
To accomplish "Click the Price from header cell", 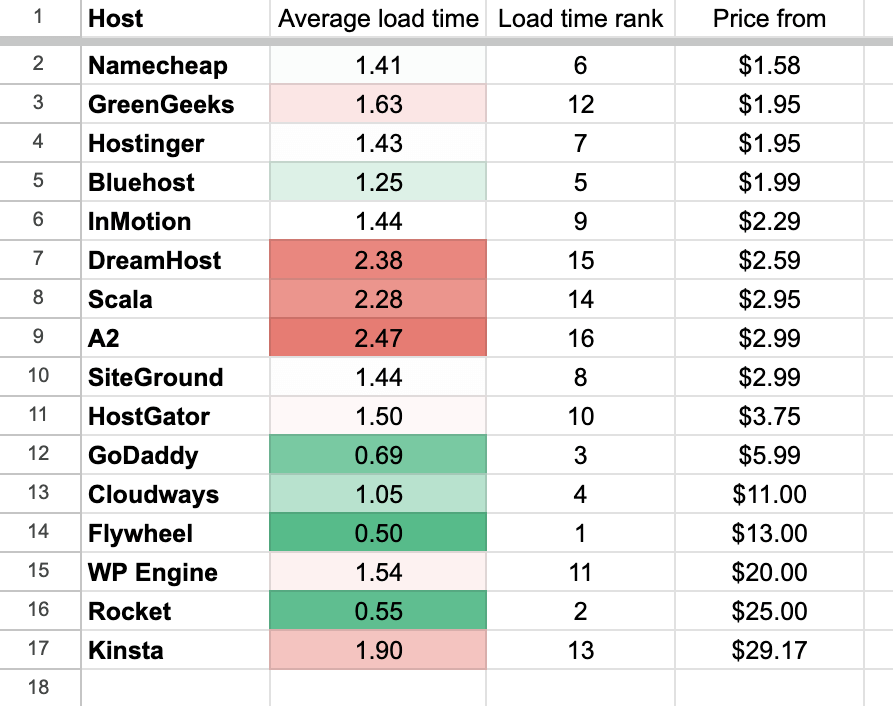I will click(769, 18).
